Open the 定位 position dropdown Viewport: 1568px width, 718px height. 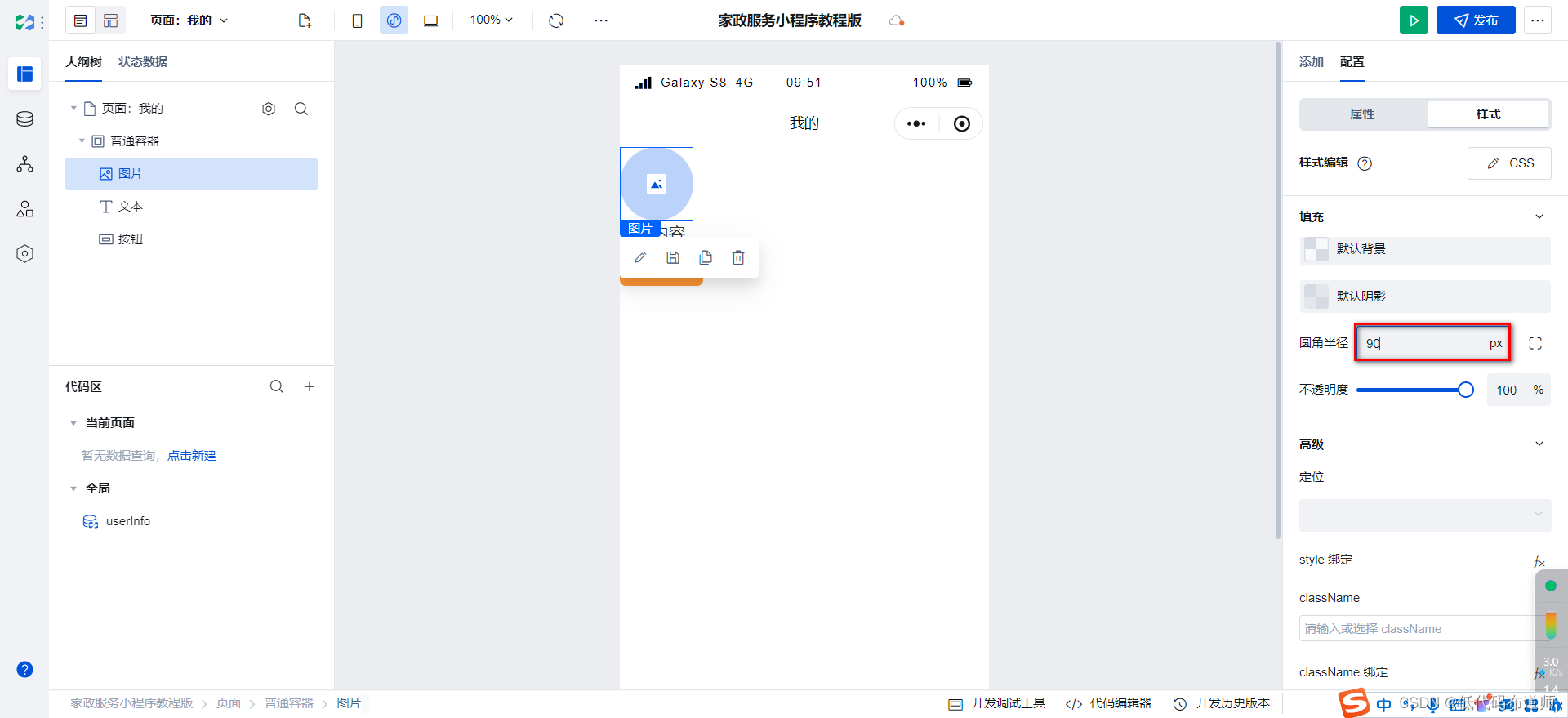pyautogui.click(x=1425, y=515)
